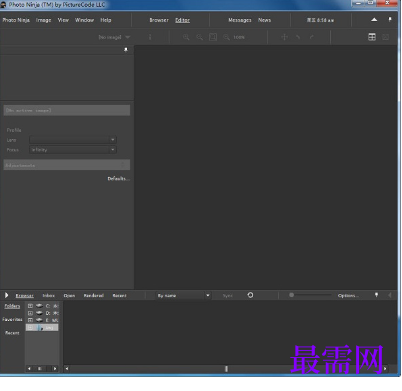
Task: Open the Image menu
Action: tap(43, 20)
